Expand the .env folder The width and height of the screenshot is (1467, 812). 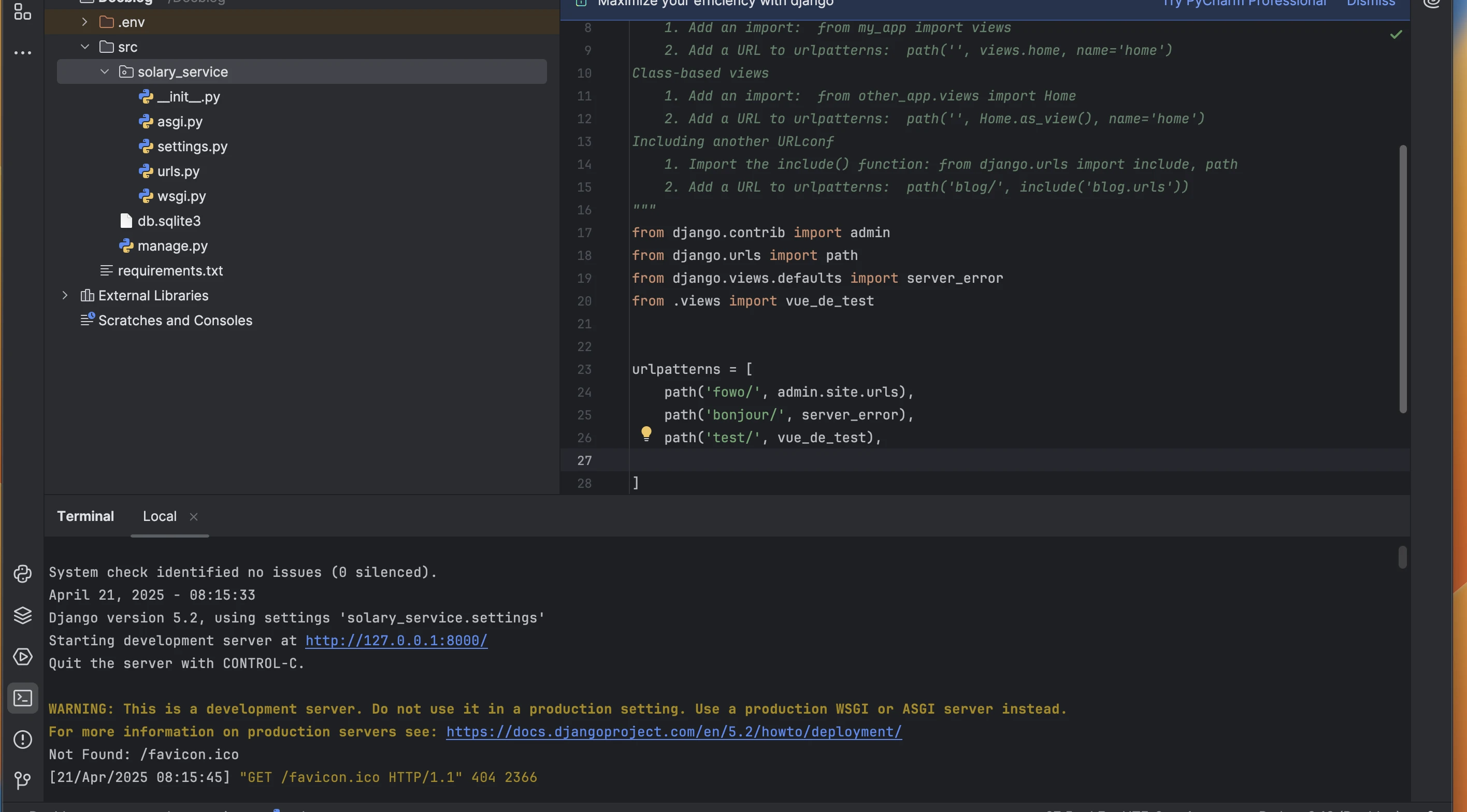[x=85, y=22]
